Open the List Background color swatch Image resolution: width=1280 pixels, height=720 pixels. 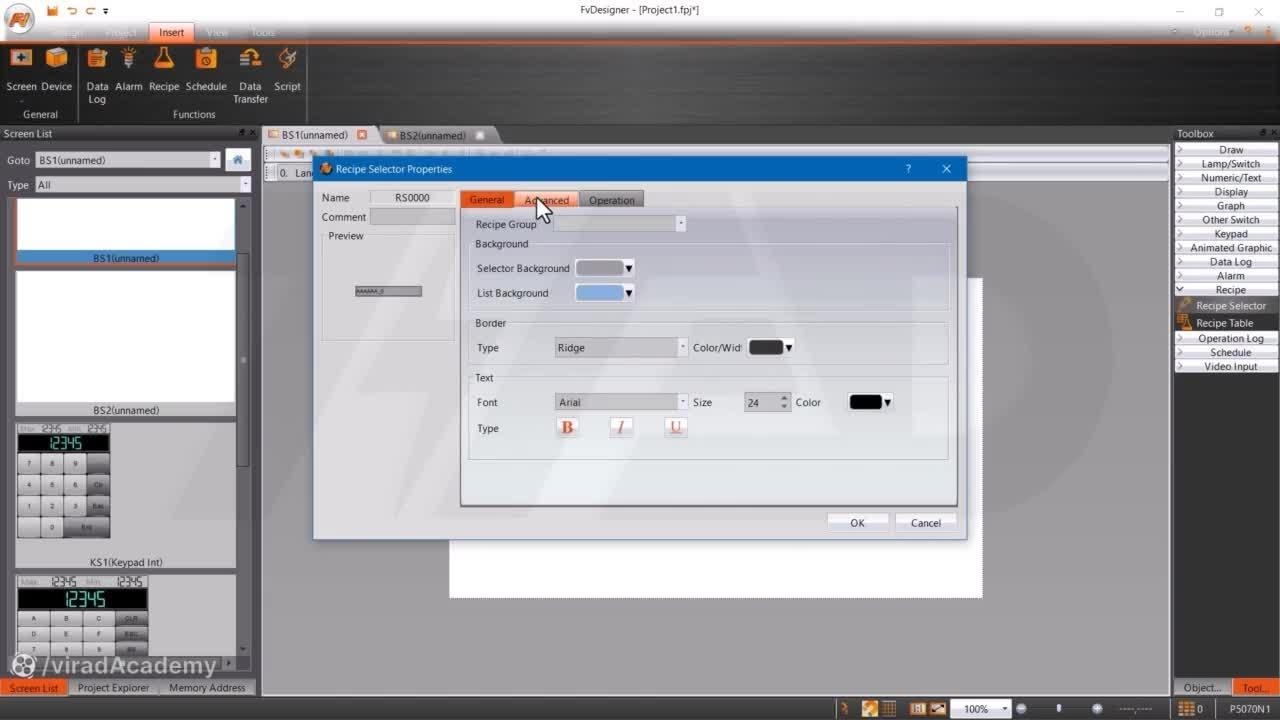click(x=605, y=293)
